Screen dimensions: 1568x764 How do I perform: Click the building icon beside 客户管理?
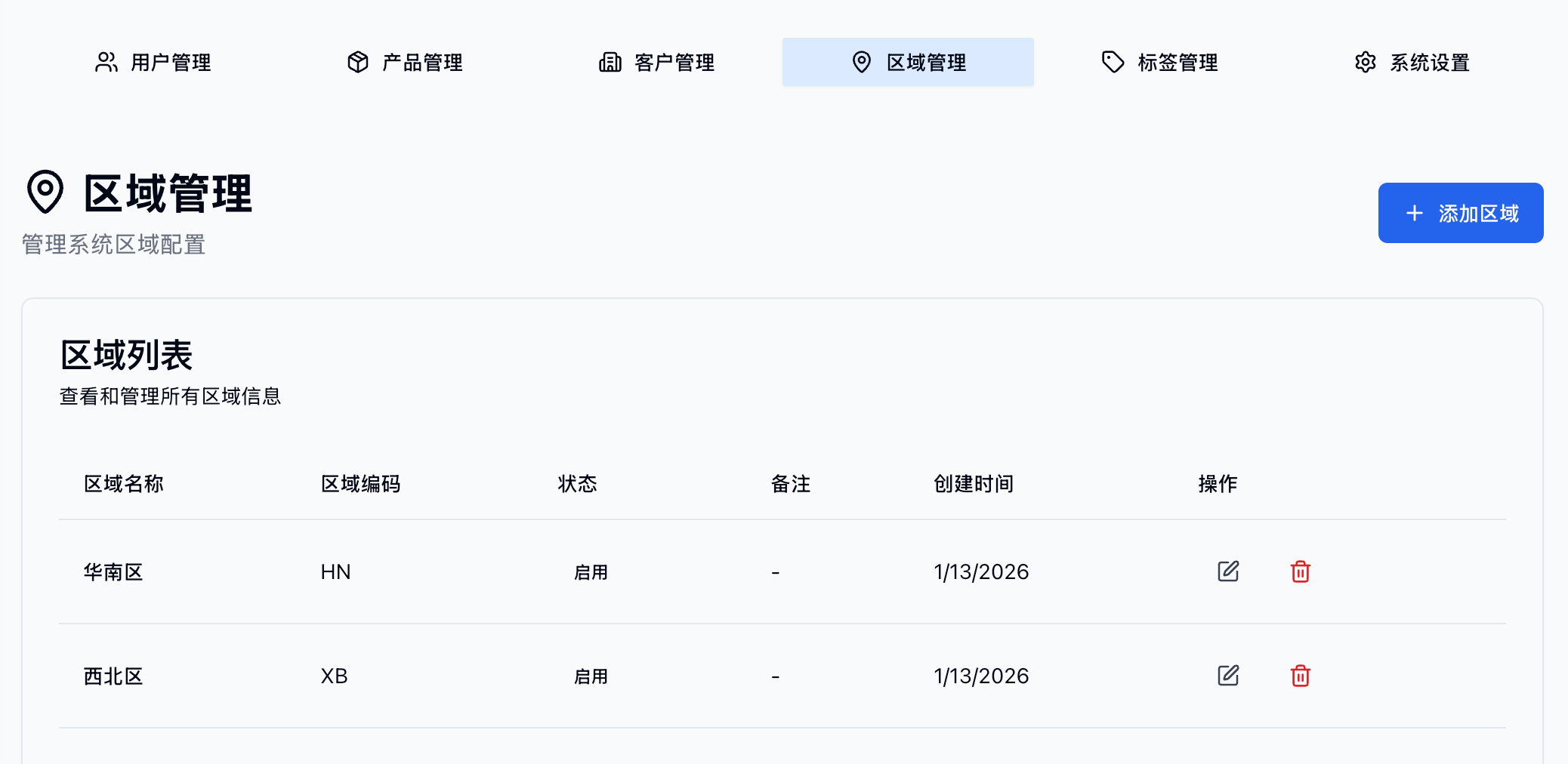coord(610,62)
